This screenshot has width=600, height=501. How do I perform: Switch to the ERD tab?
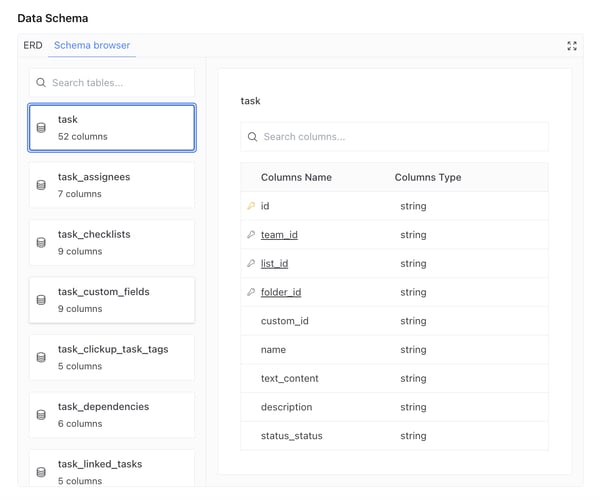[33, 45]
